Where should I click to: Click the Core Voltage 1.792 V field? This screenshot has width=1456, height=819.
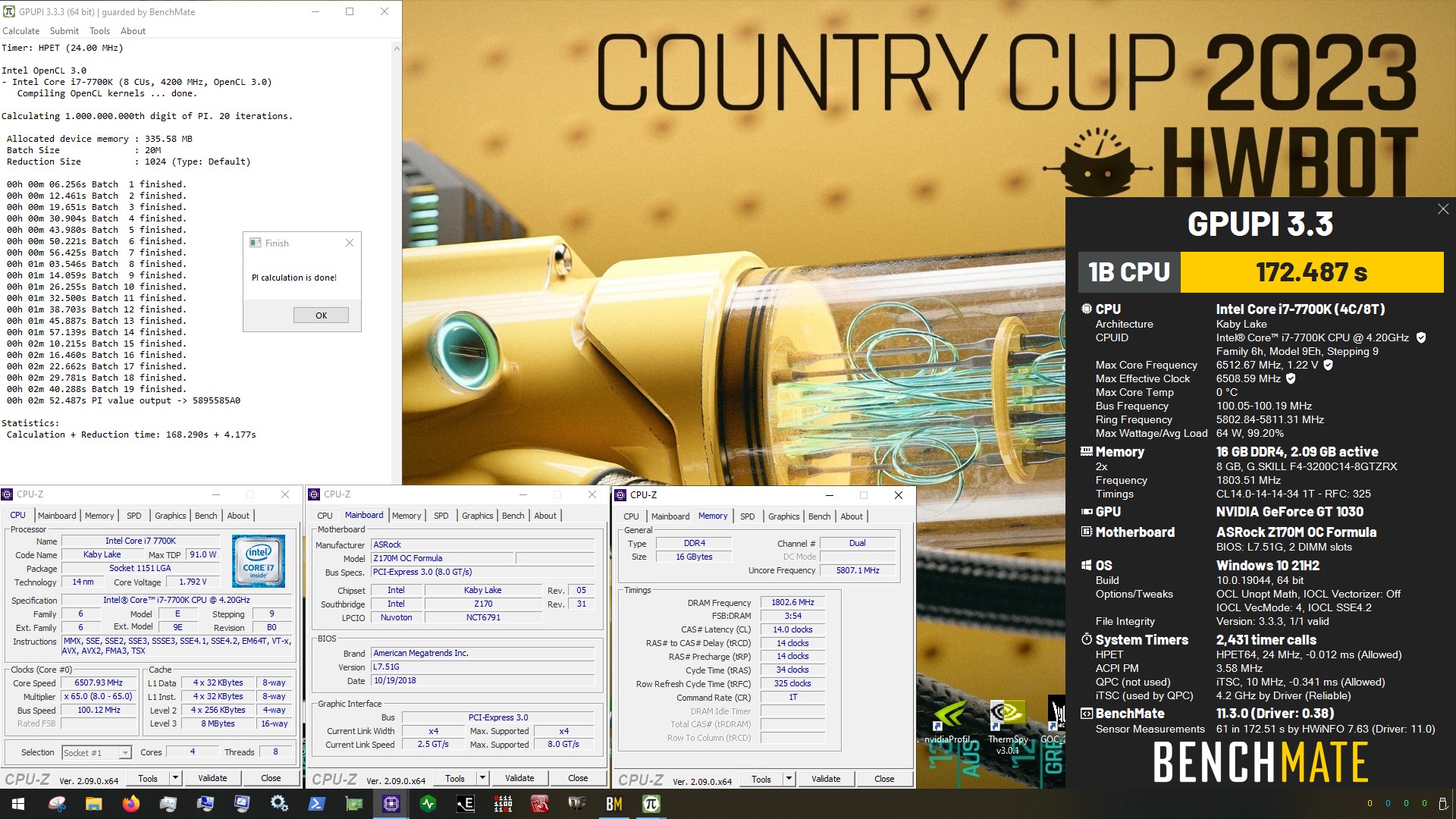tap(193, 582)
